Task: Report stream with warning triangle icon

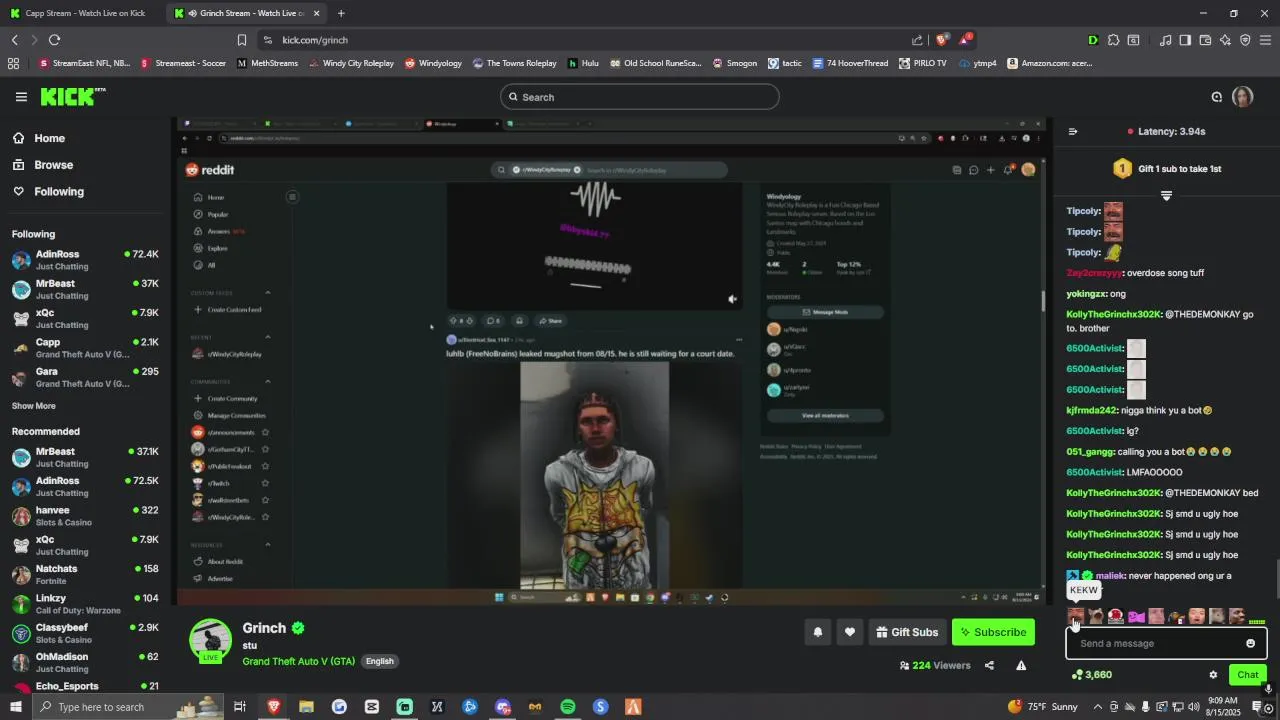Action: (x=1021, y=666)
